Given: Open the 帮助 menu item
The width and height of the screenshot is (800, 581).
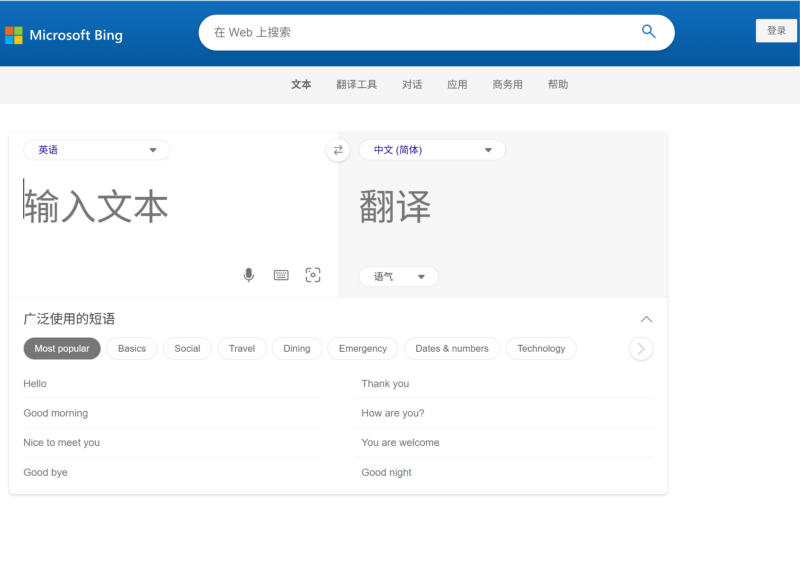Looking at the screenshot, I should click(x=558, y=84).
